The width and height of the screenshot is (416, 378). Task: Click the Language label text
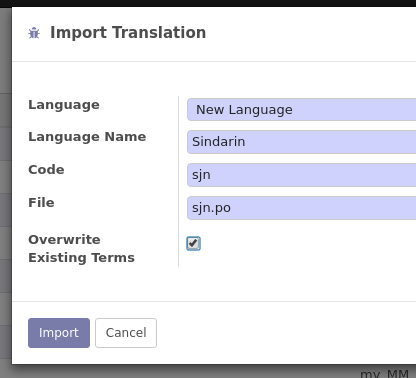click(x=64, y=105)
